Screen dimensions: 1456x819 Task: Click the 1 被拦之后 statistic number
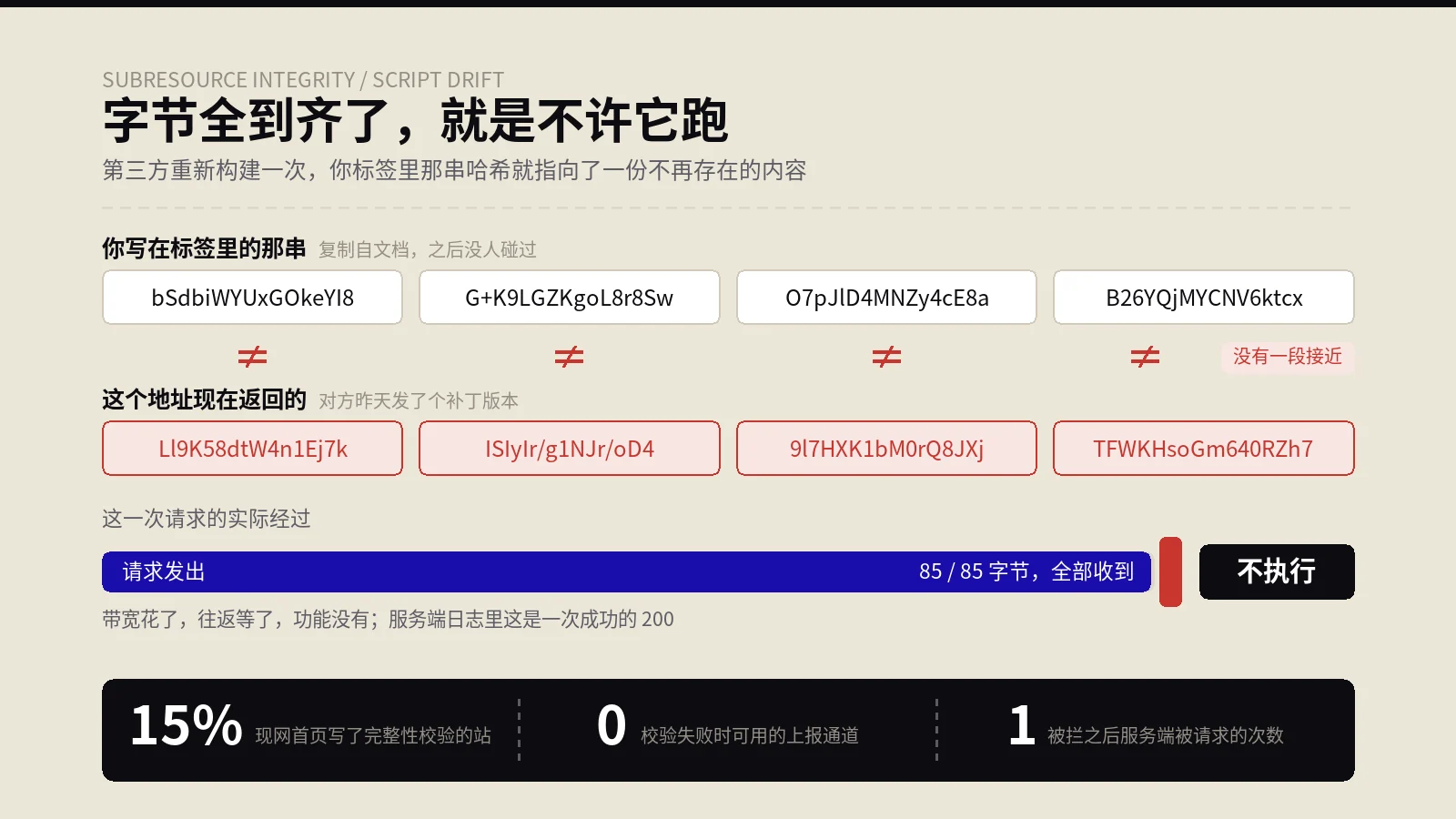coord(1022,725)
